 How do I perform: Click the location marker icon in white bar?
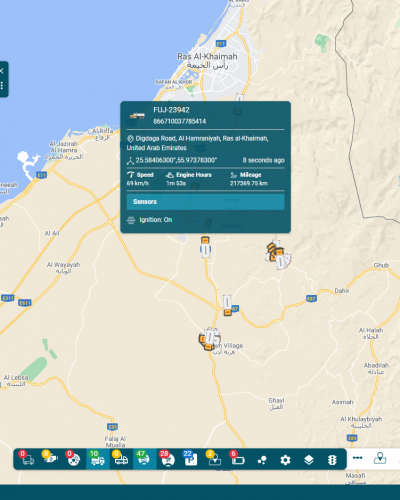click(x=380, y=458)
